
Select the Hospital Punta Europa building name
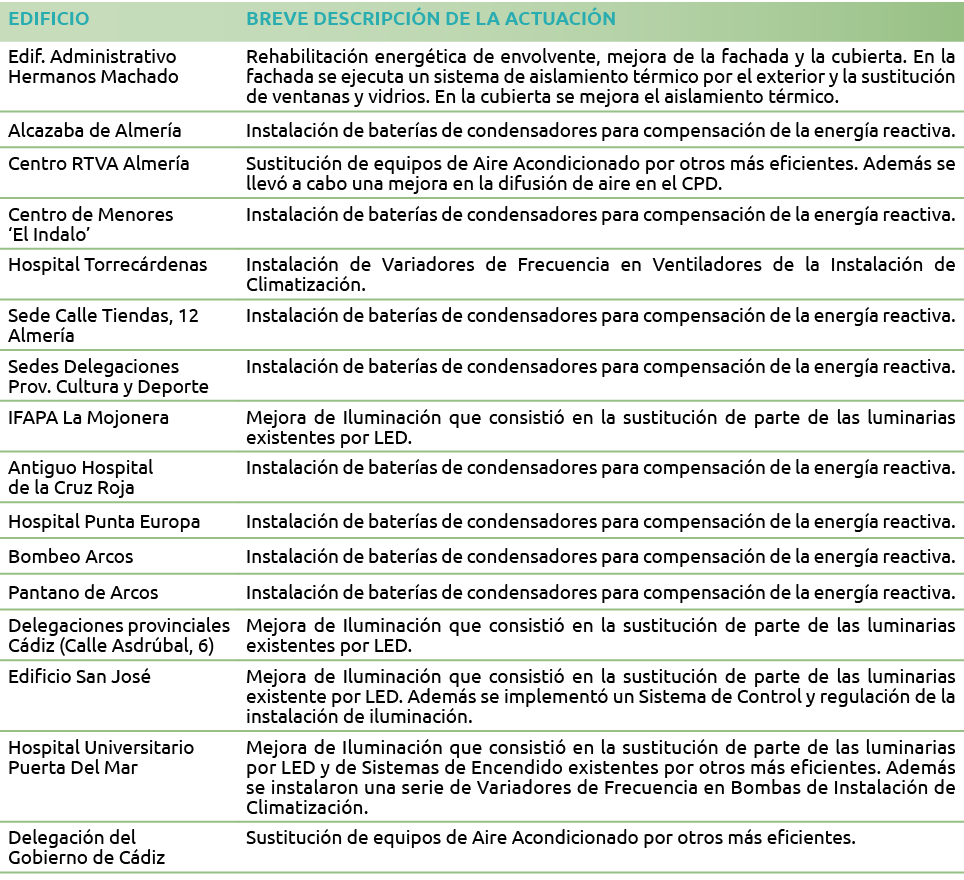[104, 522]
